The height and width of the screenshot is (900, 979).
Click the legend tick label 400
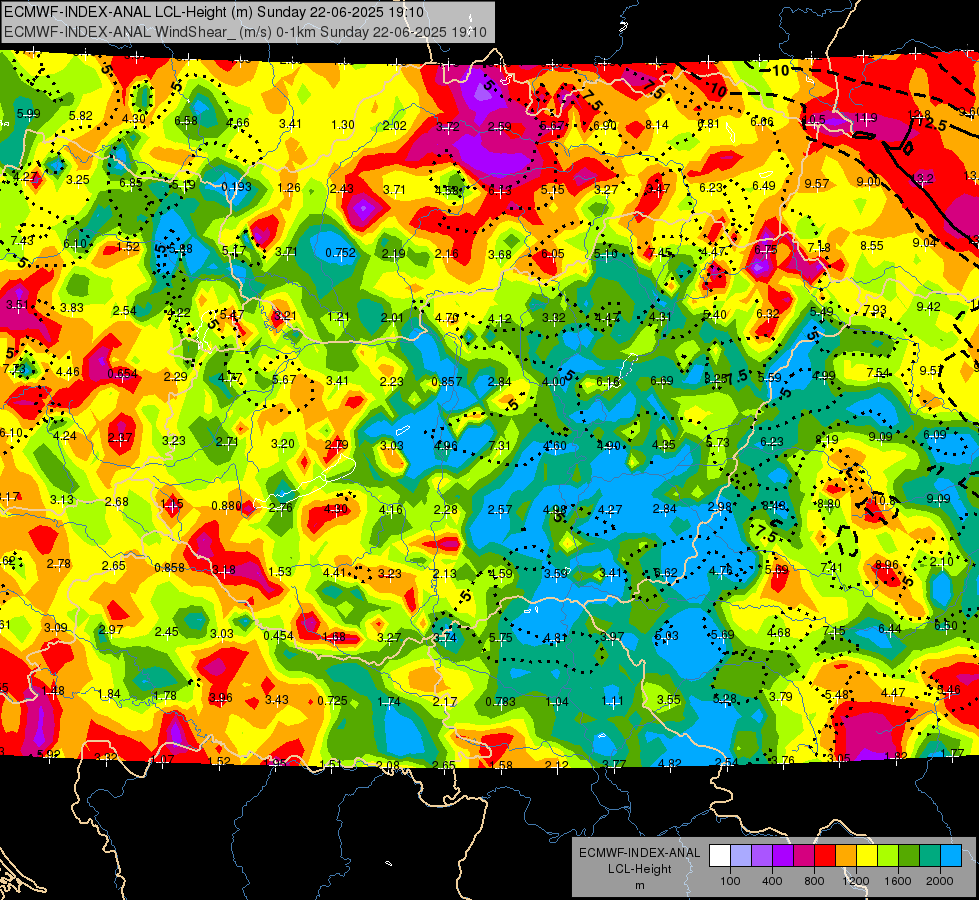click(x=772, y=881)
